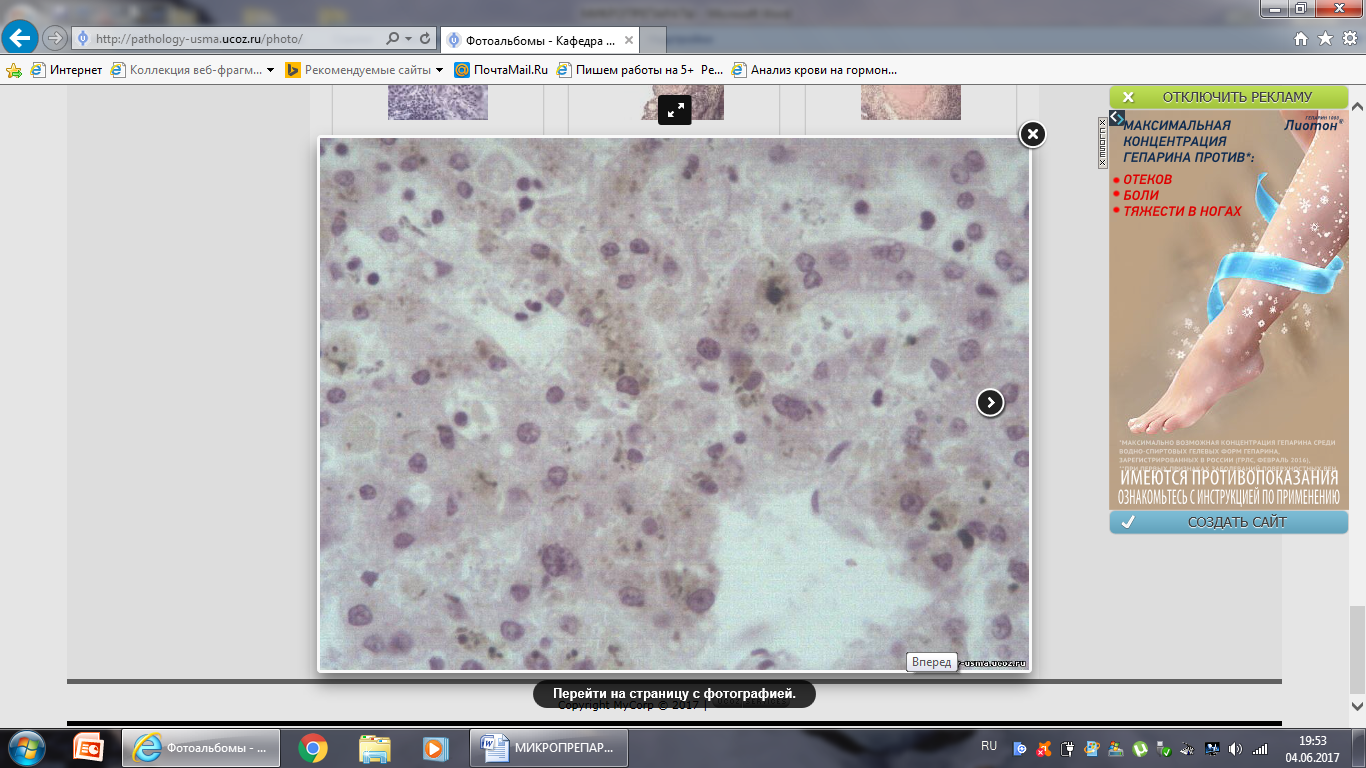
Task: Open the browser Home icon
Action: click(x=1301, y=39)
